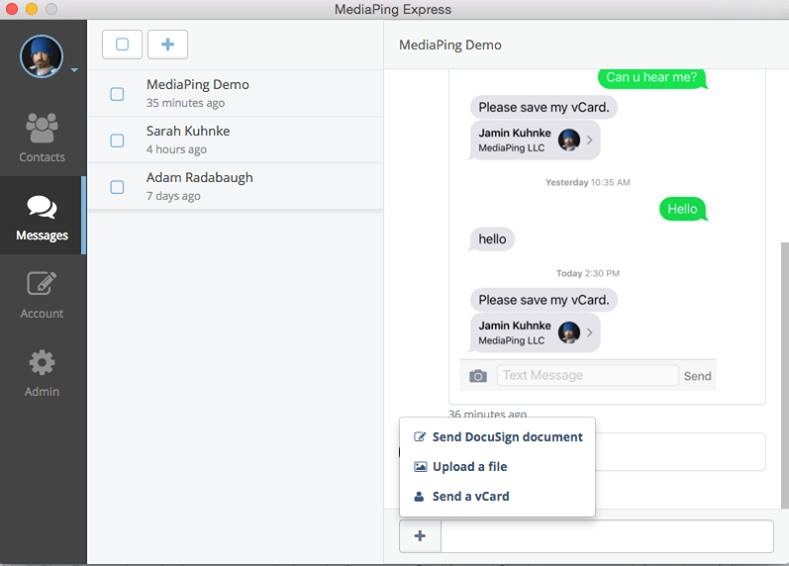Click the camera icon beside Text Message
The image size is (789, 566).
pos(478,376)
